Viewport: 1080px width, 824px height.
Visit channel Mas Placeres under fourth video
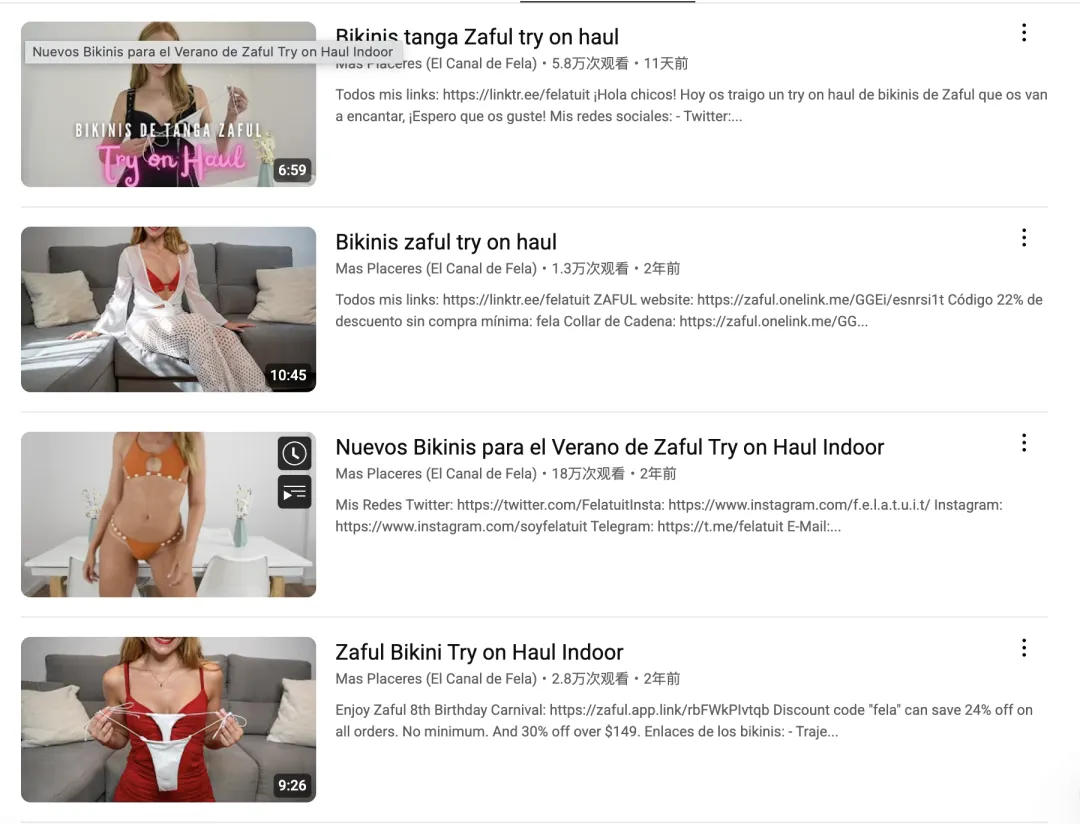pos(436,679)
